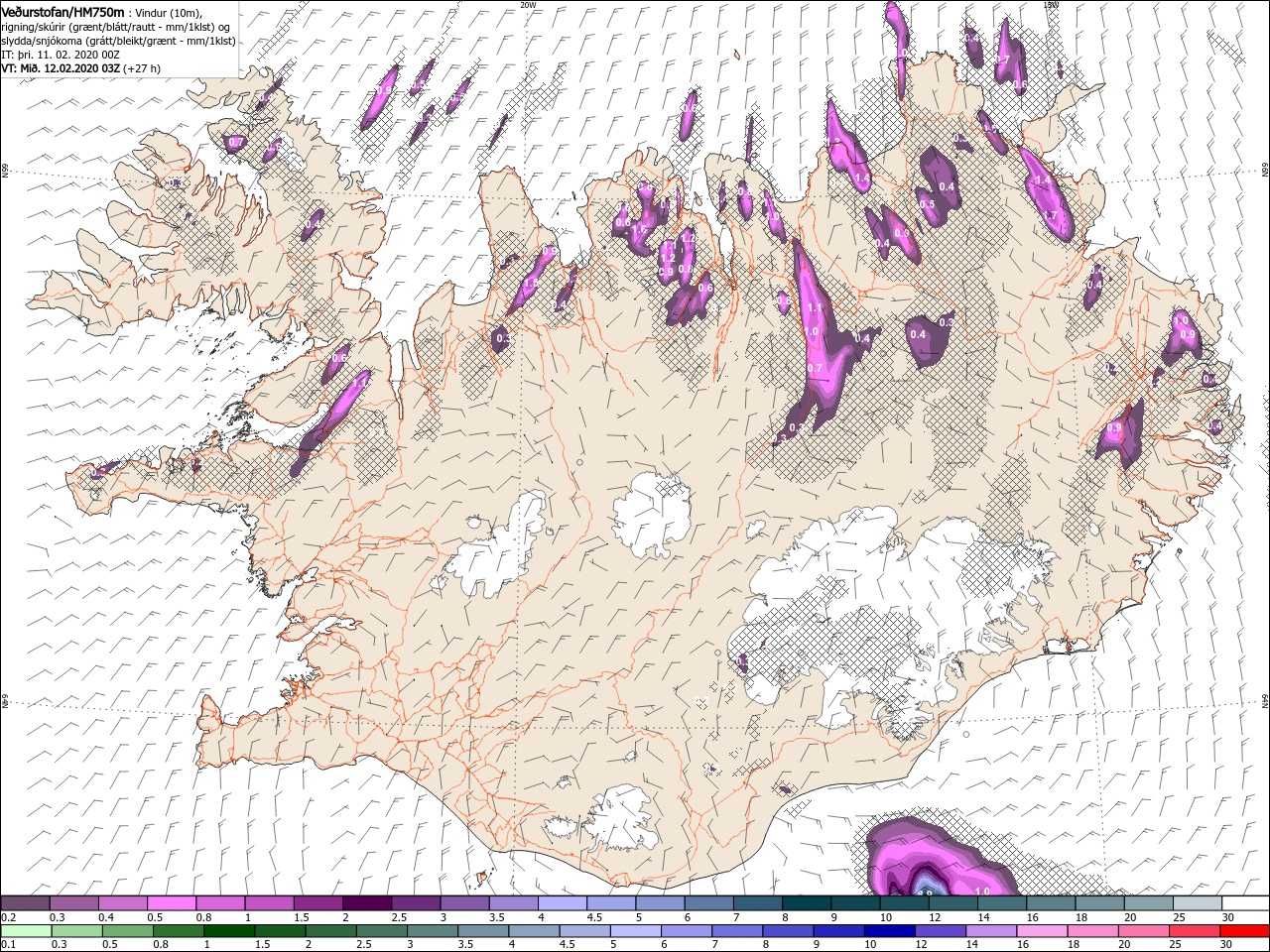The width and height of the screenshot is (1270, 952).
Task: Select the rain-scale 4.5 swatch in bottom row
Action: click(x=584, y=930)
